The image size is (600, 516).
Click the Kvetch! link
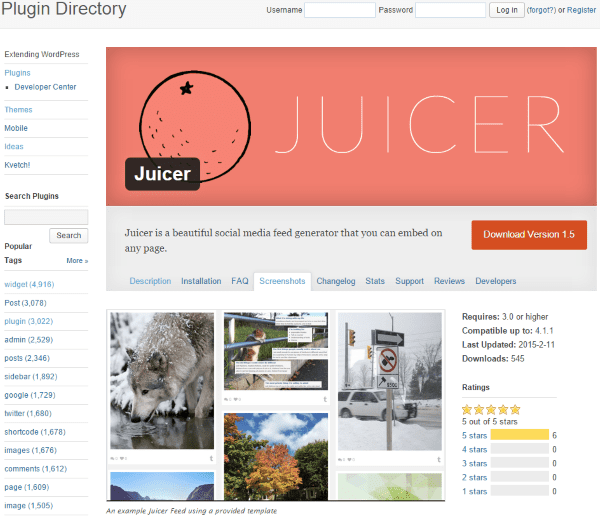[x=17, y=165]
